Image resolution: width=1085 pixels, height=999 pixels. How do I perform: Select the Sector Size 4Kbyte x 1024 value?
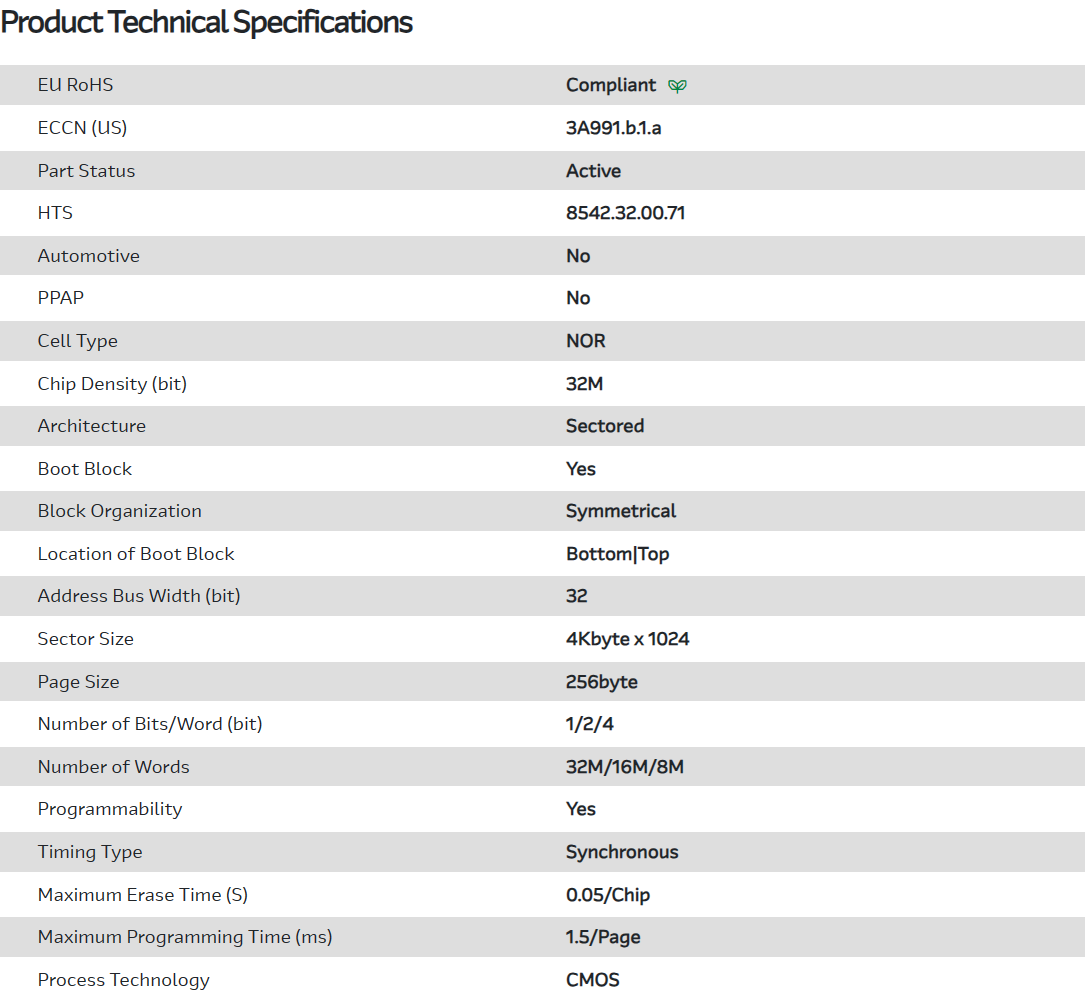tap(627, 639)
